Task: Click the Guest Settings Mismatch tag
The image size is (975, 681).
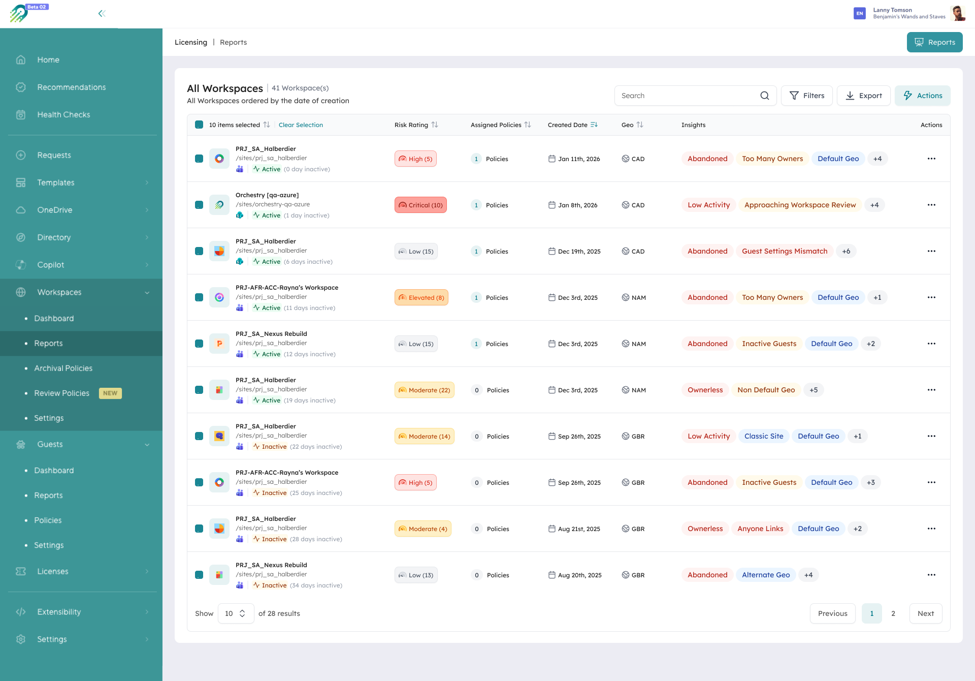Action: click(784, 251)
